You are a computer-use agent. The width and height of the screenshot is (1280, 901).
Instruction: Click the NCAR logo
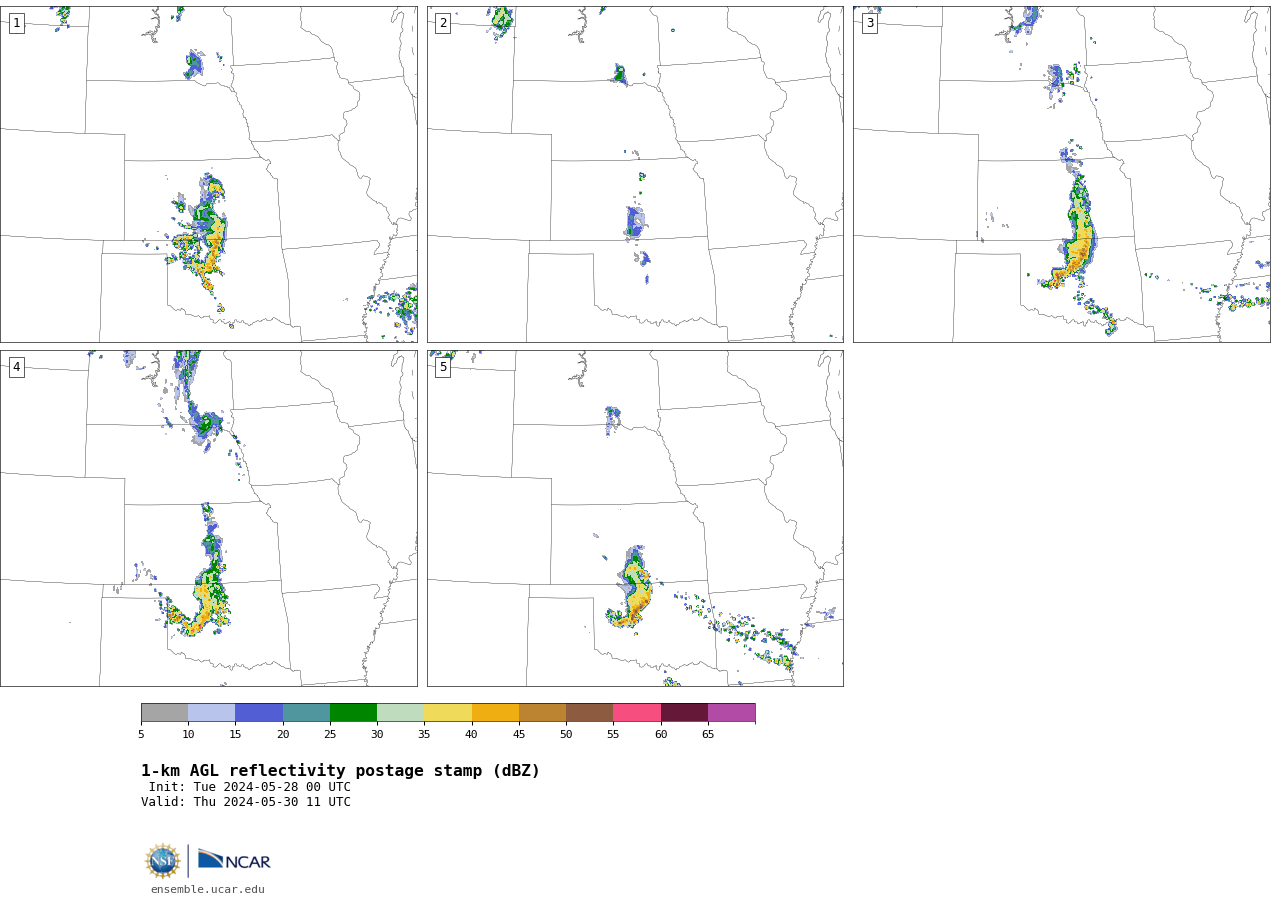pos(234,860)
